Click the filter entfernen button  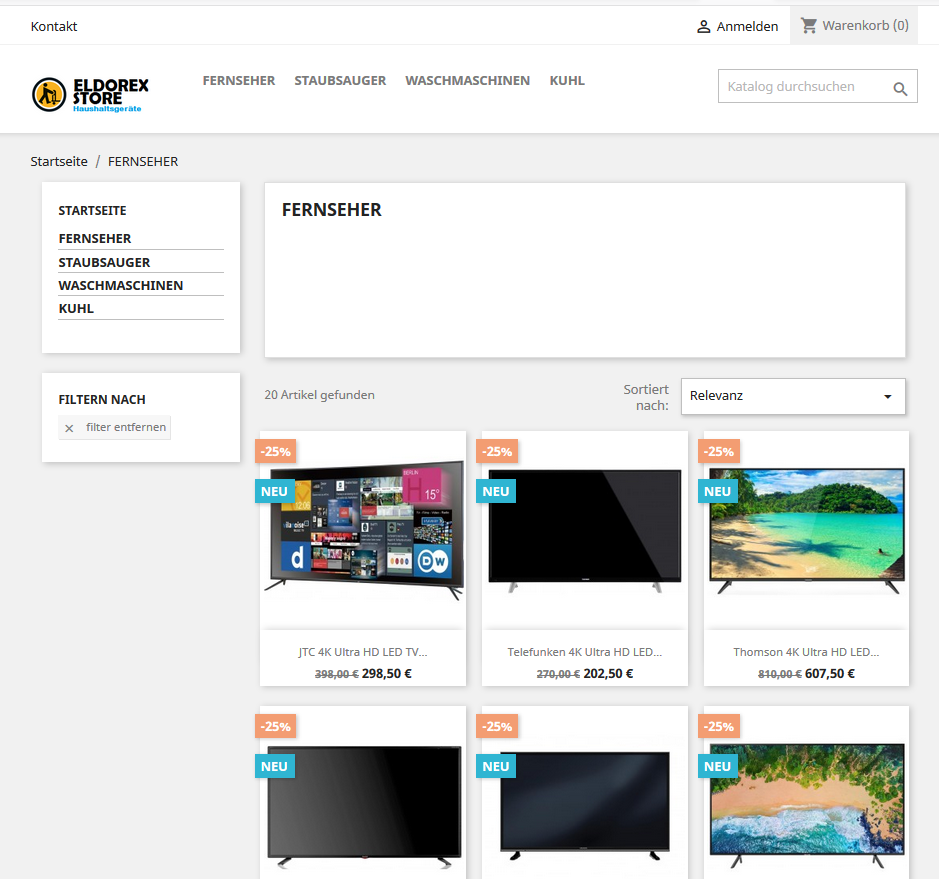(114, 428)
